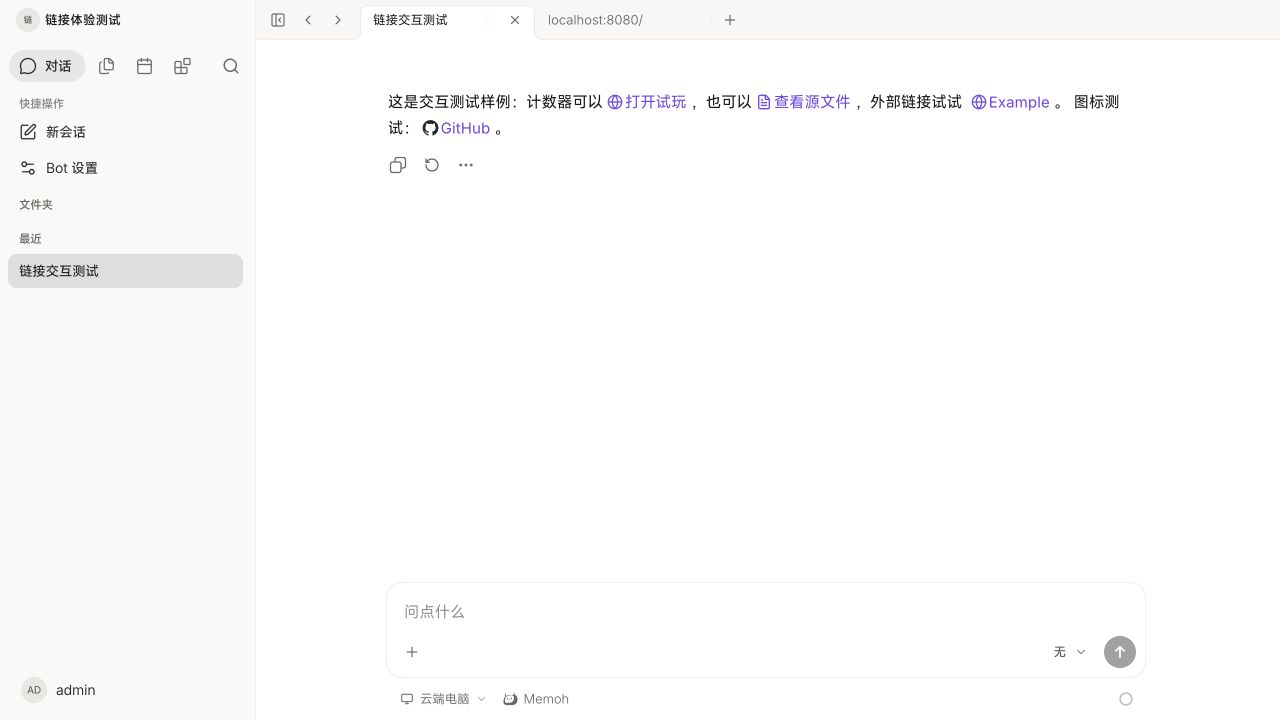Collapse the sidebar panel toggle icon
The height and width of the screenshot is (720, 1280).
(278, 20)
